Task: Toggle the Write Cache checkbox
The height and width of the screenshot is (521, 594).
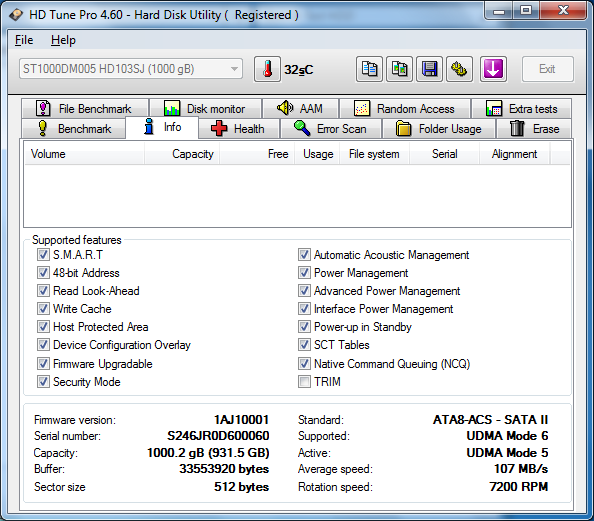Action: (43, 308)
